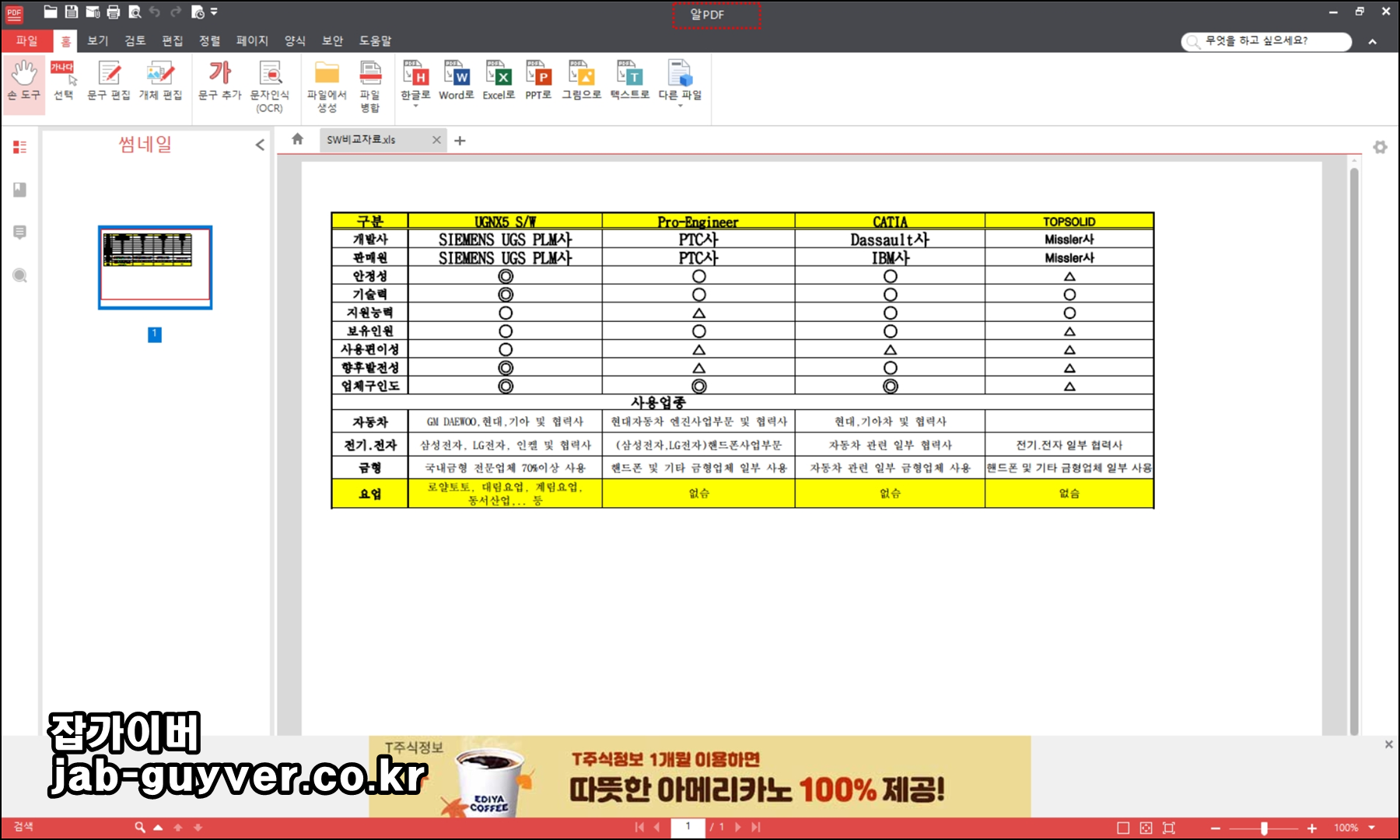Open print preview icon
1400x840 pixels.
coord(135,12)
